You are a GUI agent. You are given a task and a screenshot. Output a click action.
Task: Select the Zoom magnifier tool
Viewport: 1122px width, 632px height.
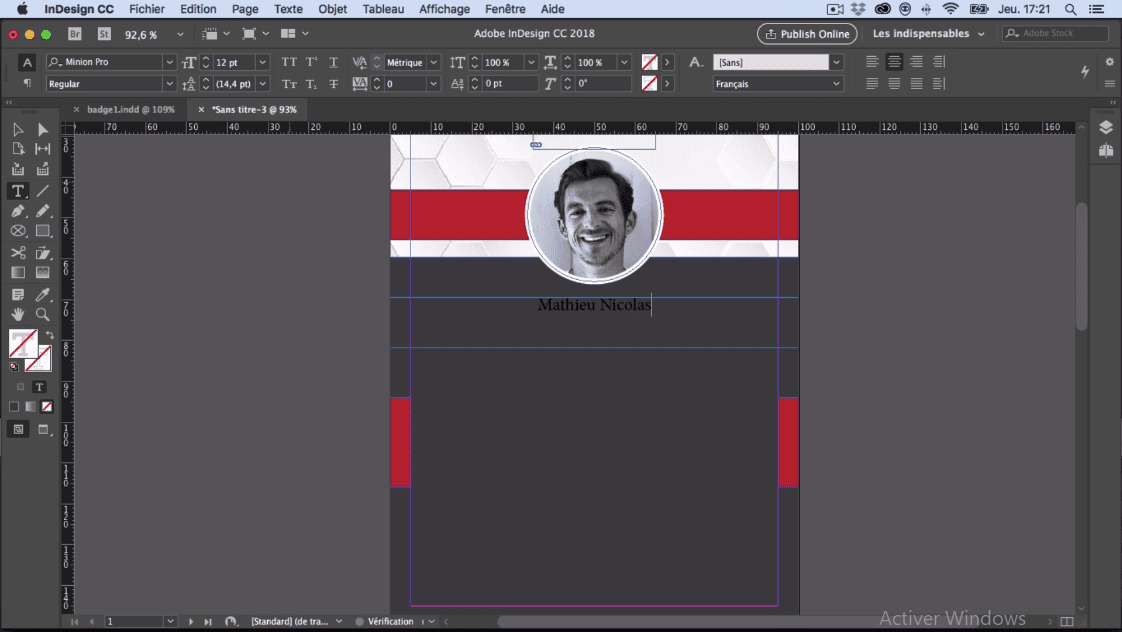[x=42, y=315]
